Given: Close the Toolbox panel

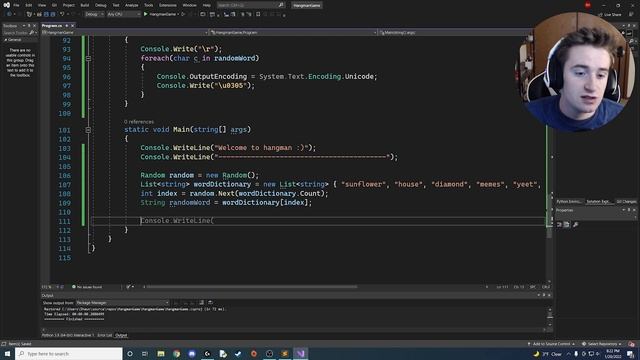Looking at the screenshot, I should [34, 26].
